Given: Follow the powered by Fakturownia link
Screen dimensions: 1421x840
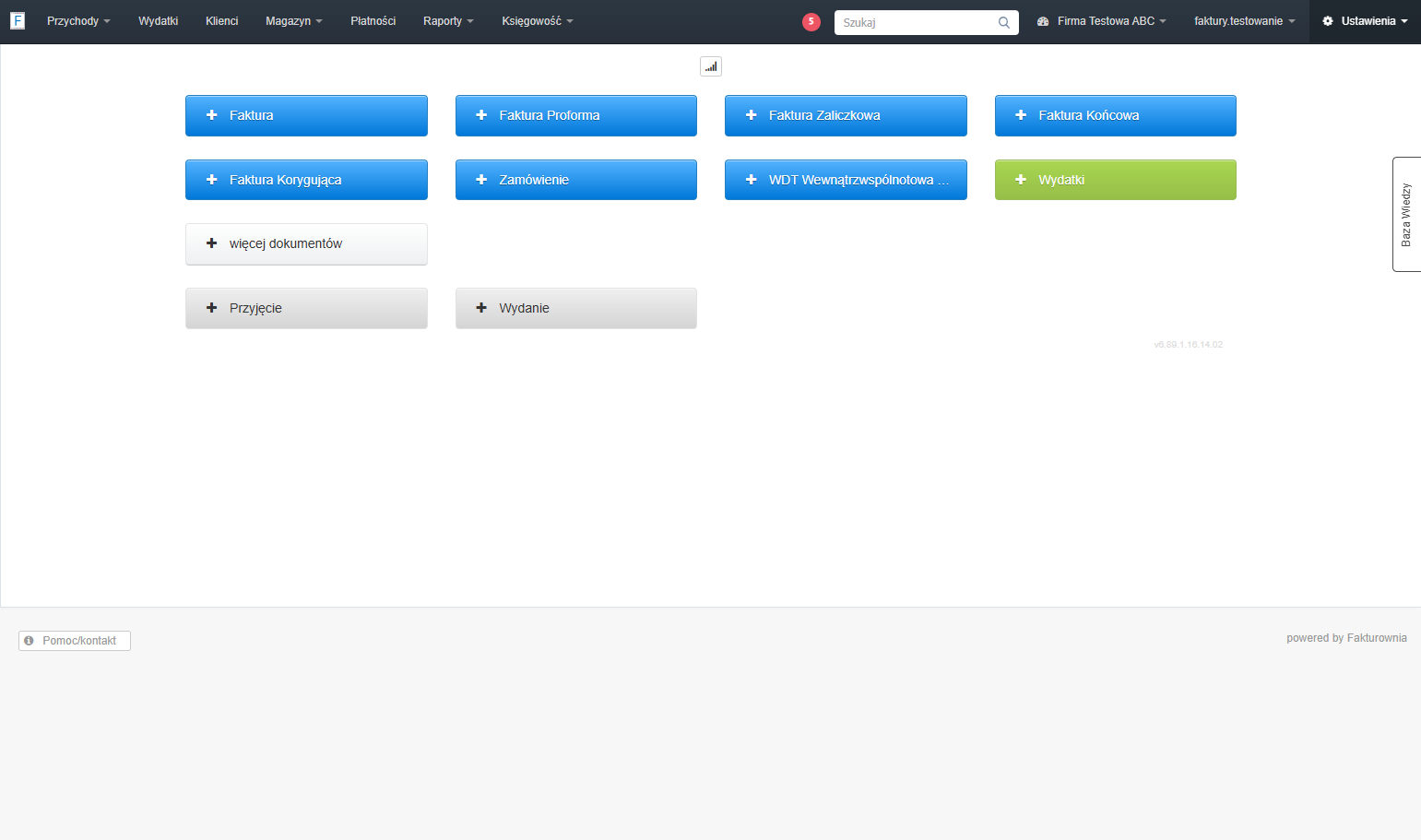Looking at the screenshot, I should tap(1346, 638).
